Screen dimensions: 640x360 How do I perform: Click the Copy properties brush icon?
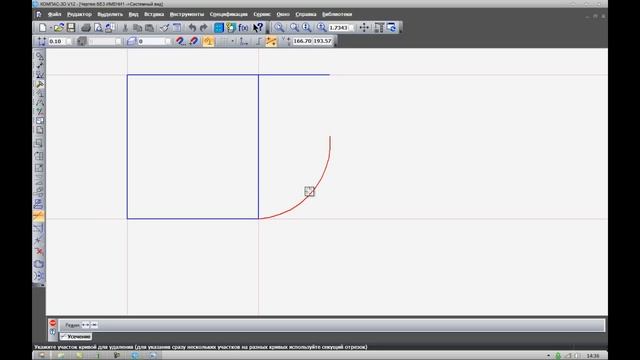click(164, 28)
